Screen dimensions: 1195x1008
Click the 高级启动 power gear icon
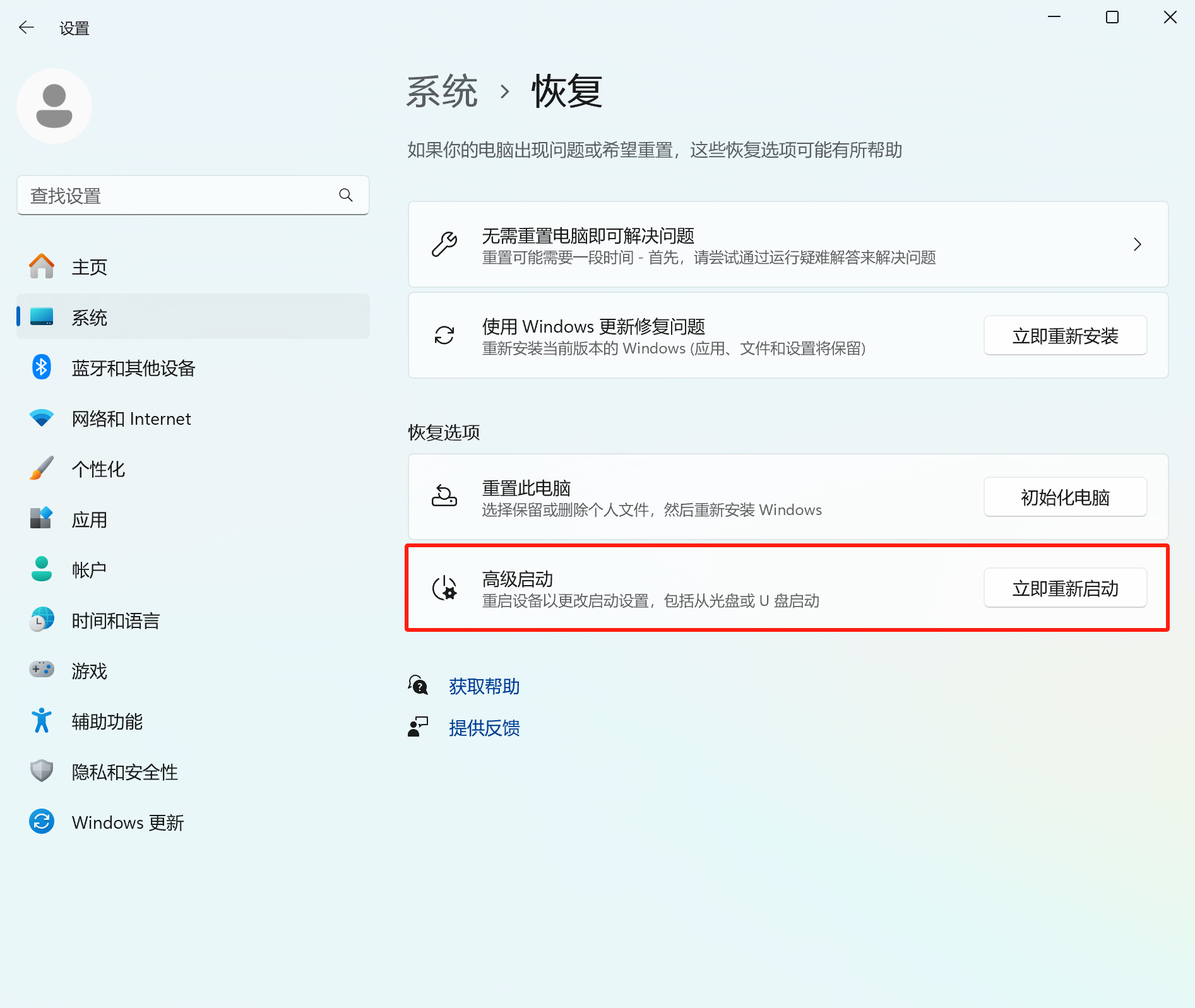(x=444, y=588)
